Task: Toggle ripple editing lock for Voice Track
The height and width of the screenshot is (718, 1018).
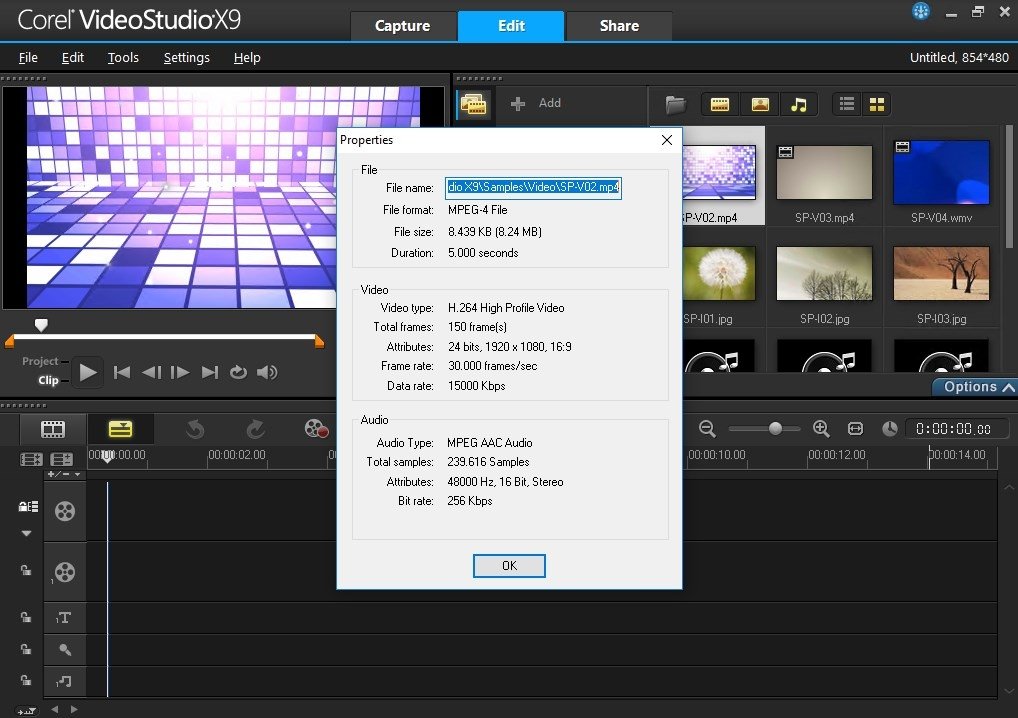Action: [25, 649]
